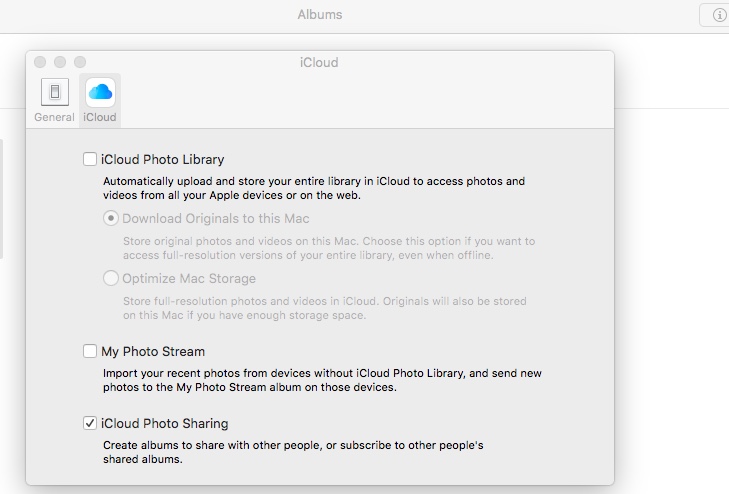Uncheck the iCloud Photo Sharing checkbox
Viewport: 729px width, 494px height.
[x=90, y=423]
